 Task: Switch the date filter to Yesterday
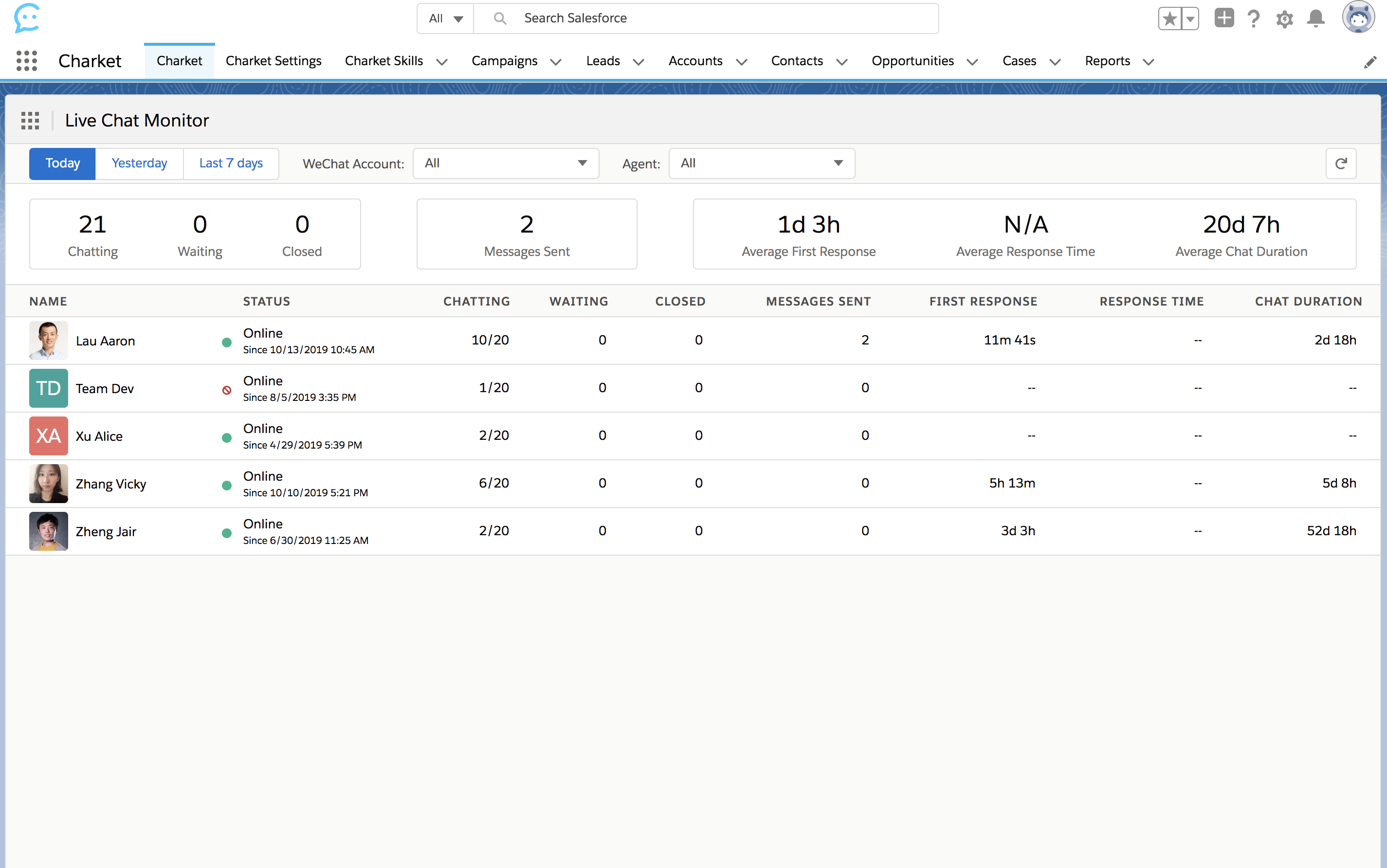tap(139, 163)
